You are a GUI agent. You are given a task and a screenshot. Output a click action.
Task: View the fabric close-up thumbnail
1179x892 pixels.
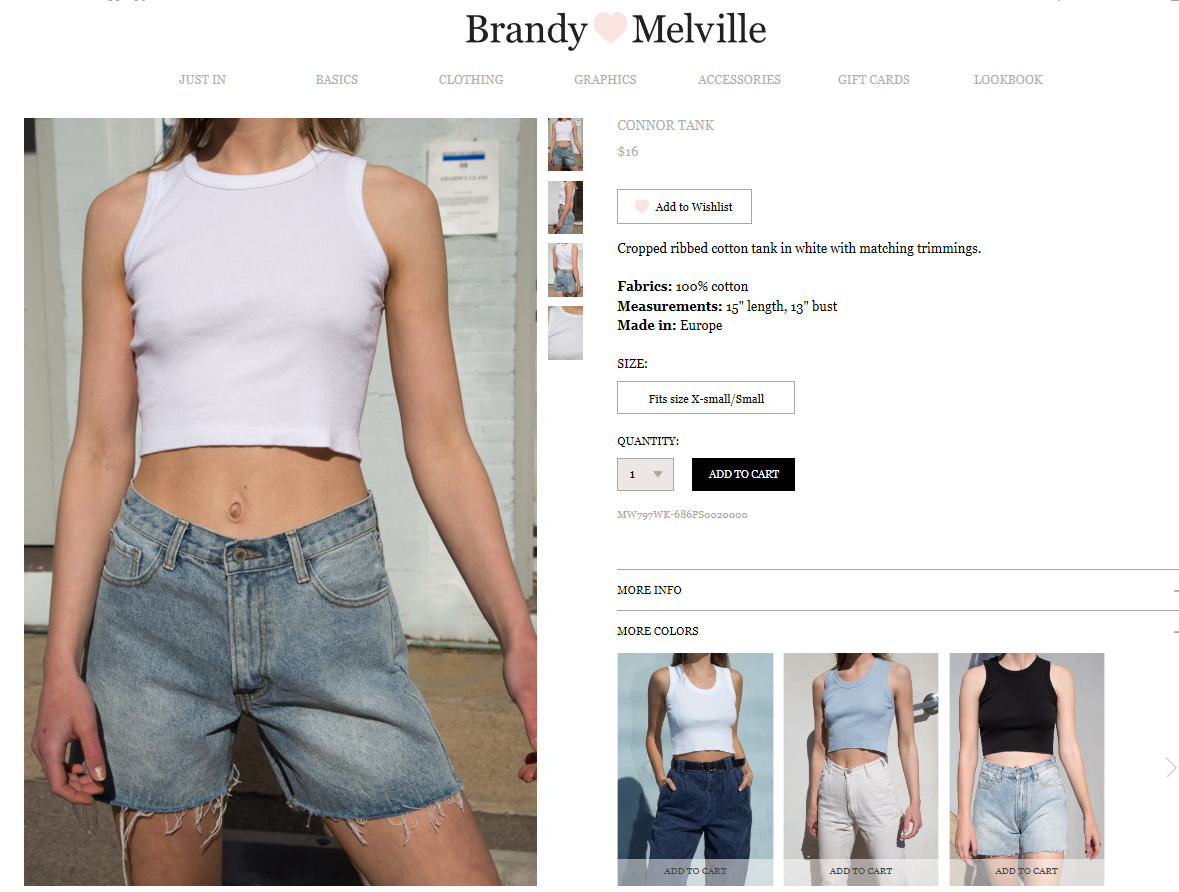tap(565, 333)
